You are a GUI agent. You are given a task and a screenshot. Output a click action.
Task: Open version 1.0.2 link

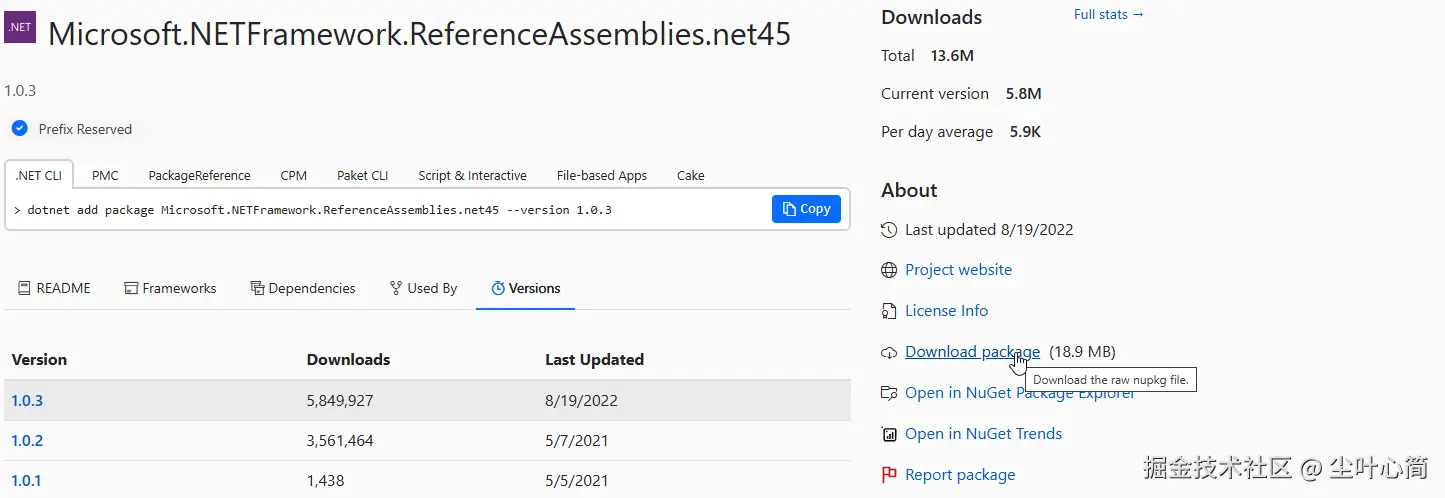click(x=27, y=440)
